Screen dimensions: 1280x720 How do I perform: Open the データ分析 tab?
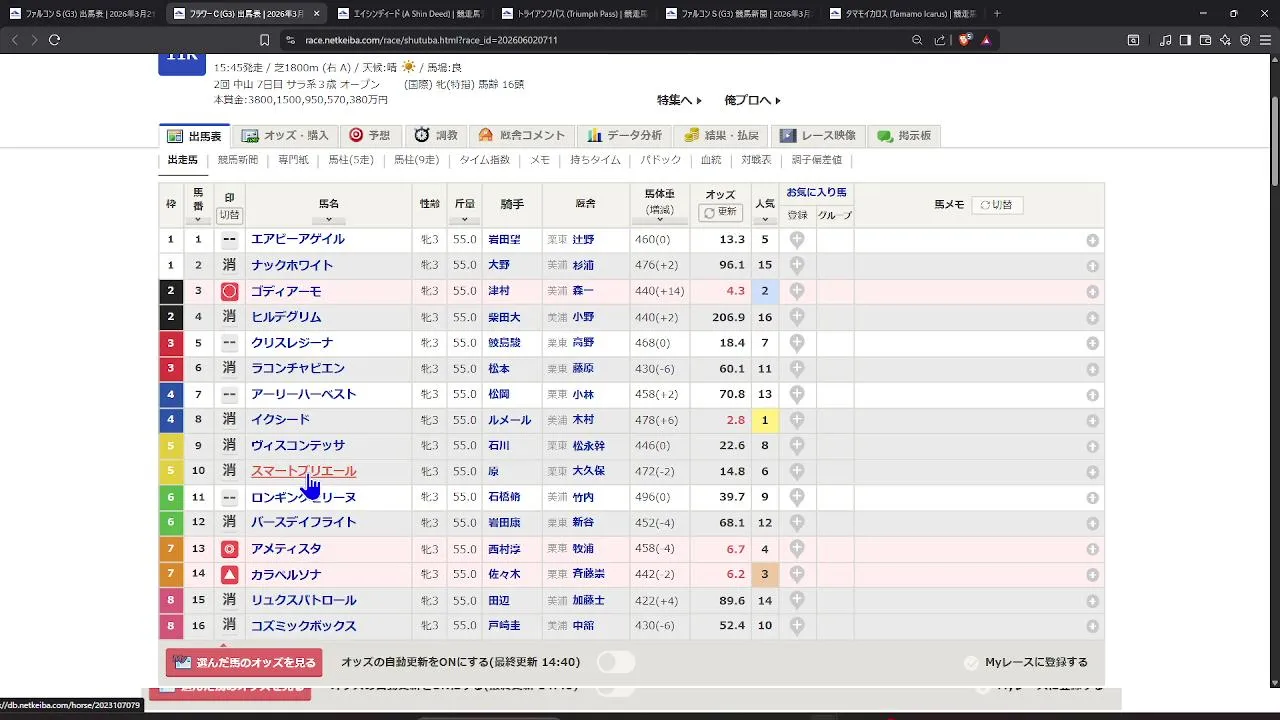click(x=625, y=135)
